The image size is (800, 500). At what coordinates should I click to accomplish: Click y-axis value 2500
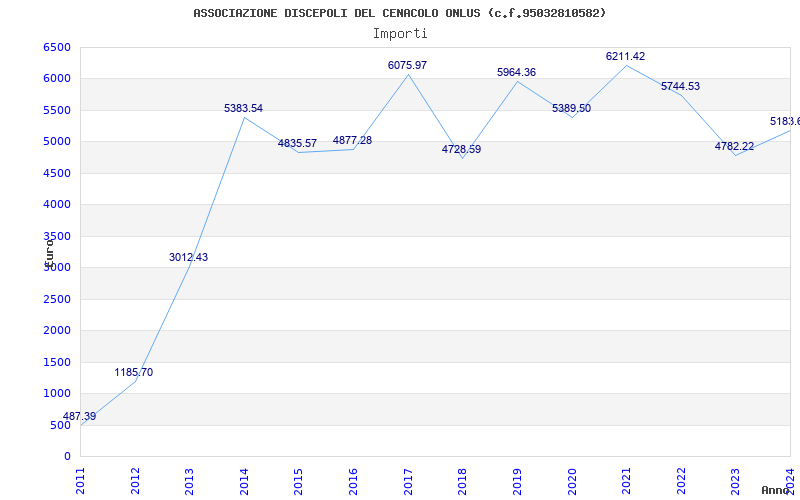[x=57, y=299]
